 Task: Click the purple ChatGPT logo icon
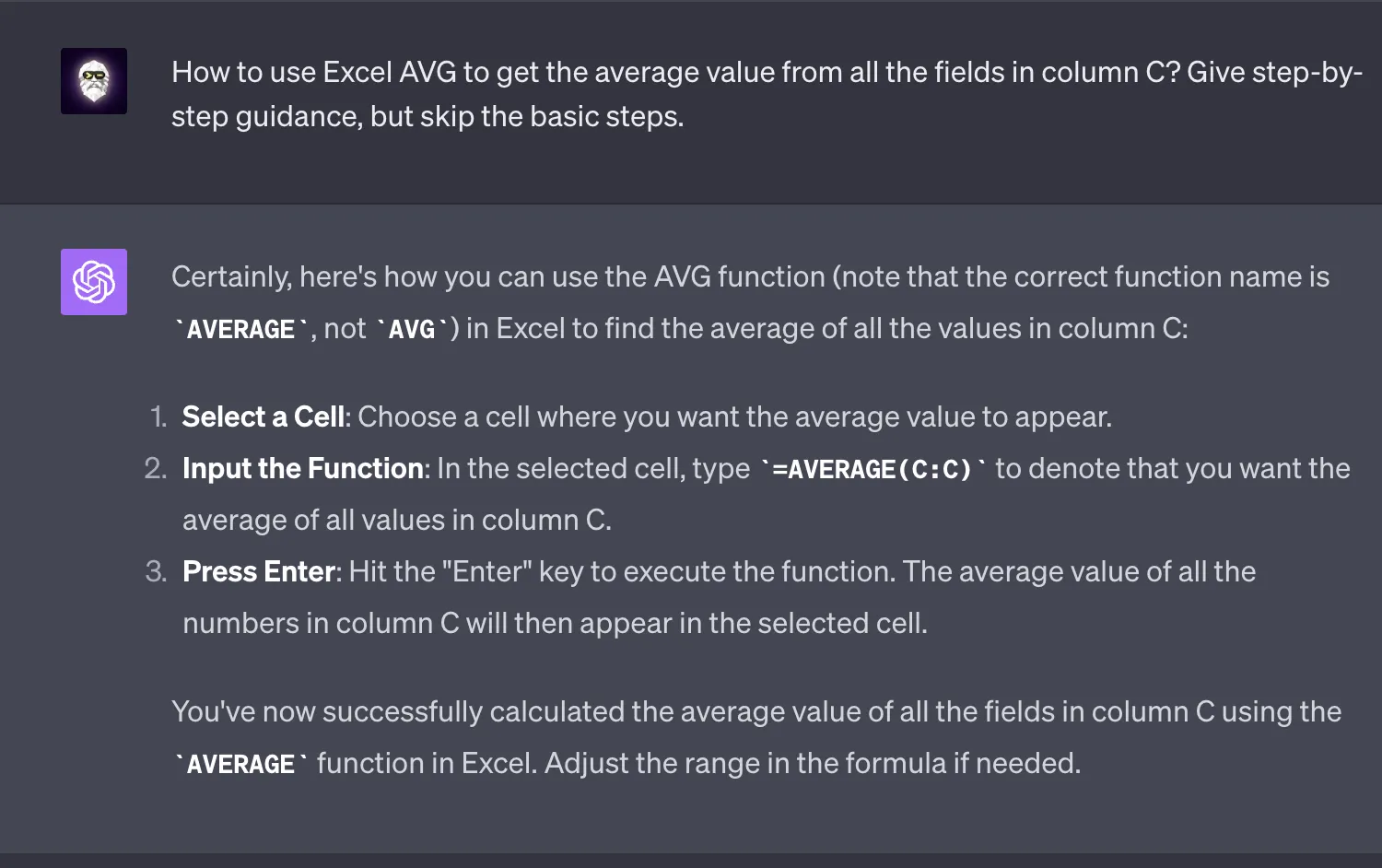94,282
